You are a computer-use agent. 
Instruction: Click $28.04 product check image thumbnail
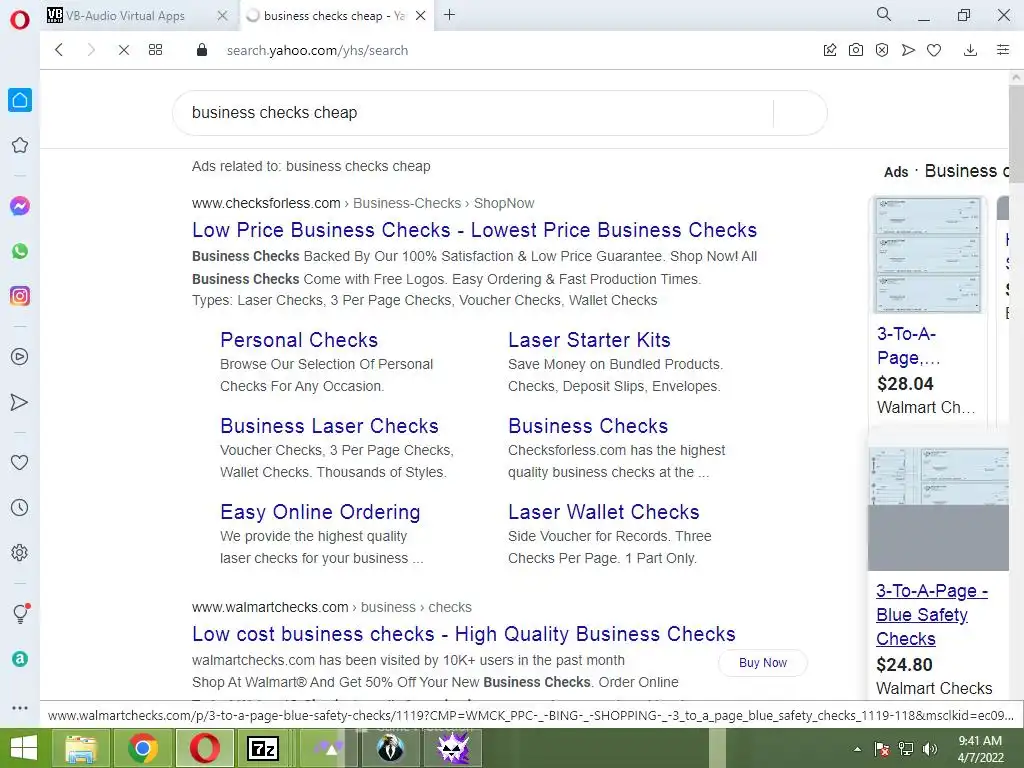(928, 255)
